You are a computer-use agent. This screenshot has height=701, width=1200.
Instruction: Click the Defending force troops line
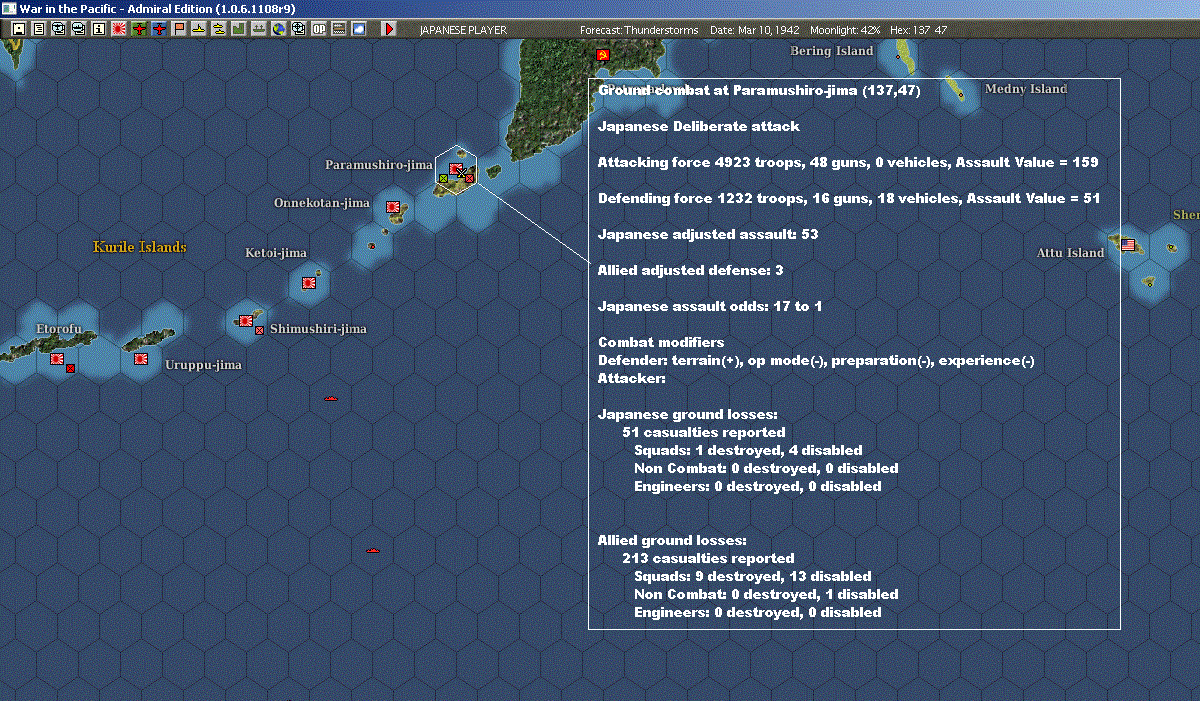(x=849, y=198)
